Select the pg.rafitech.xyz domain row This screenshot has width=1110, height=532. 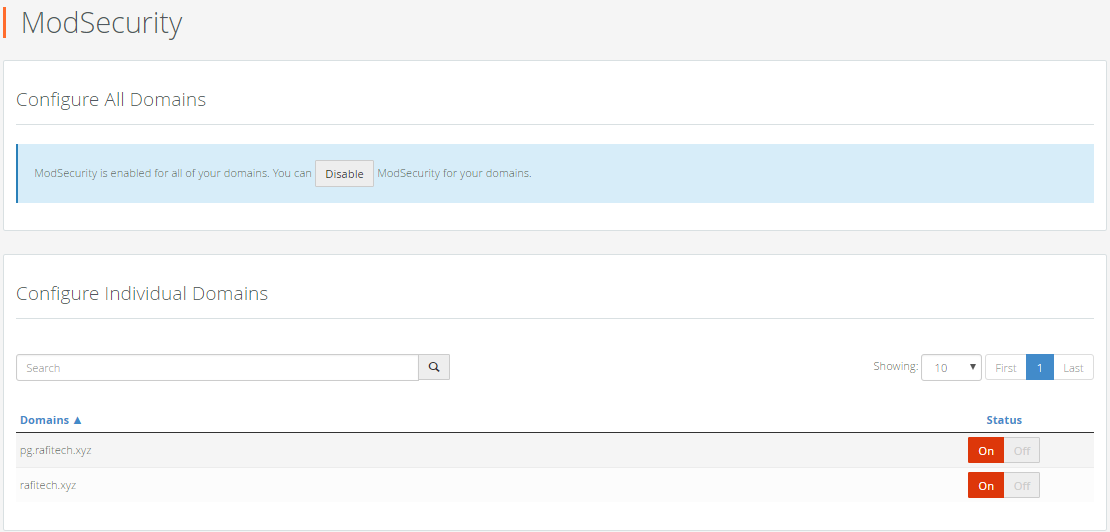click(554, 451)
